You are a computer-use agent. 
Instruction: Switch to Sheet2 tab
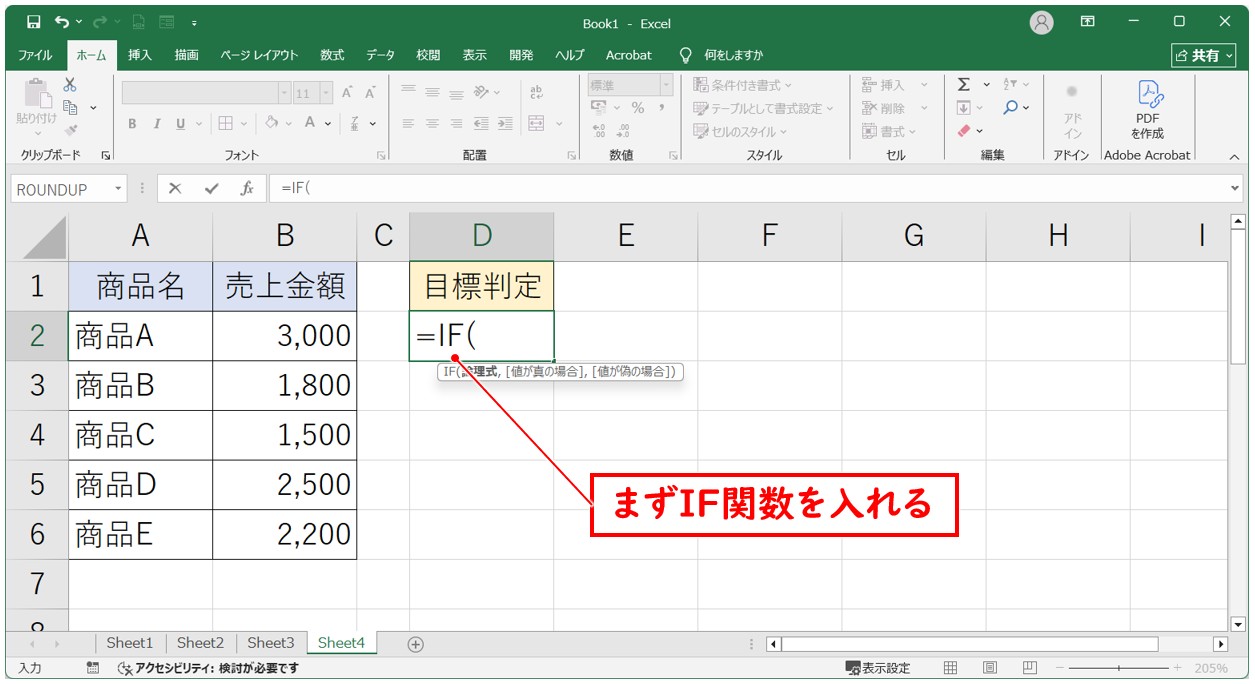click(x=200, y=643)
